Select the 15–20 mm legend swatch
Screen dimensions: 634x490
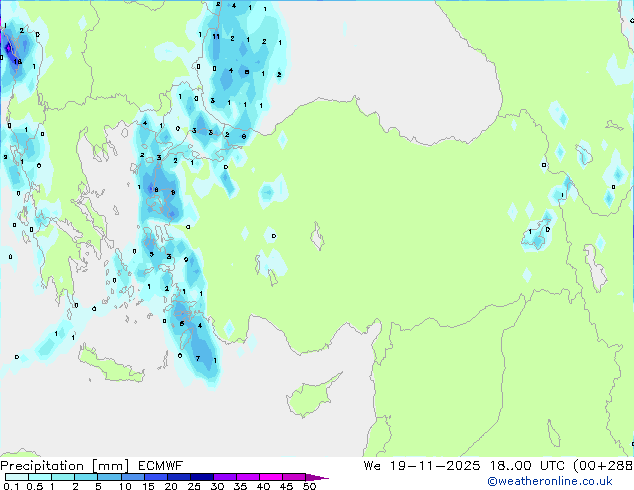click(x=156, y=477)
